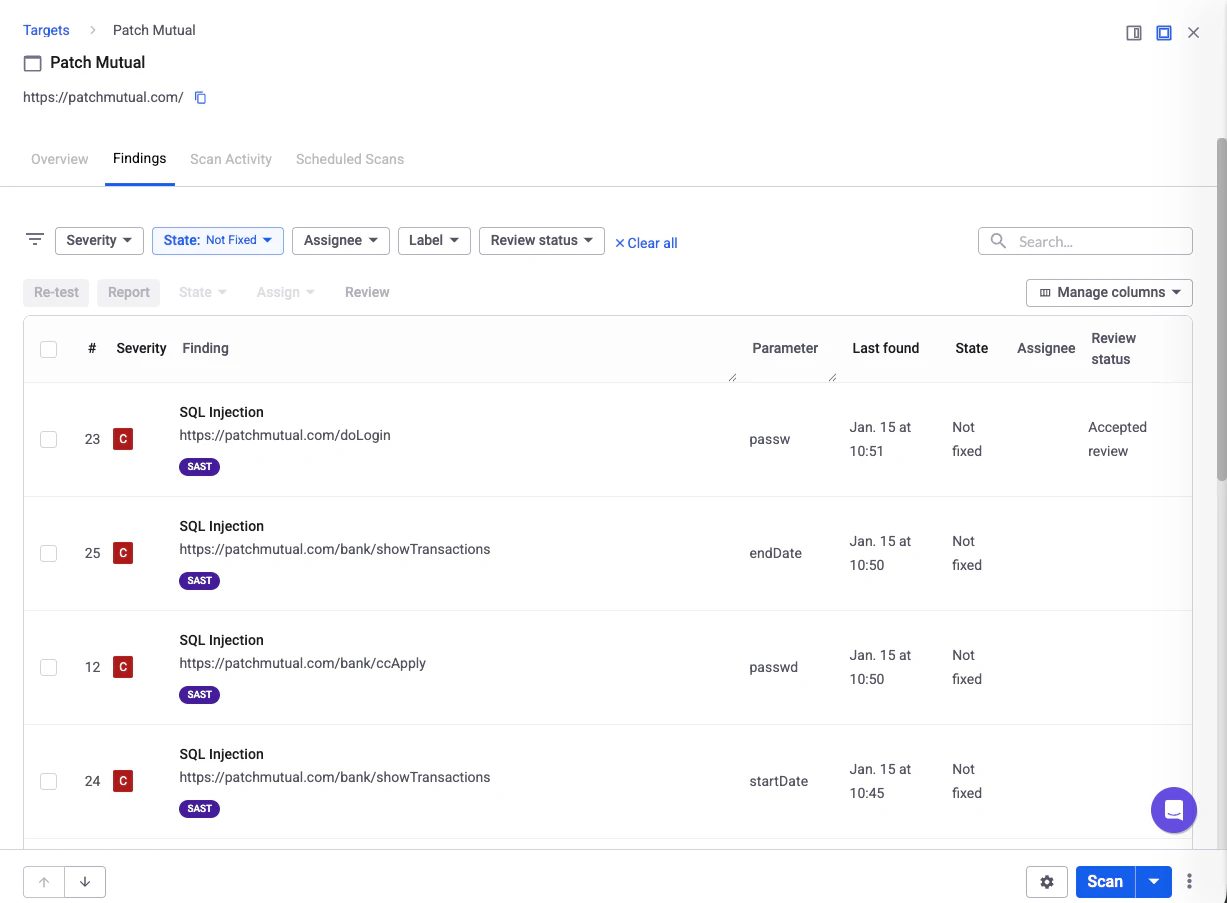Click the search magnifier icon
Image resolution: width=1227 pixels, height=903 pixels.
(998, 241)
